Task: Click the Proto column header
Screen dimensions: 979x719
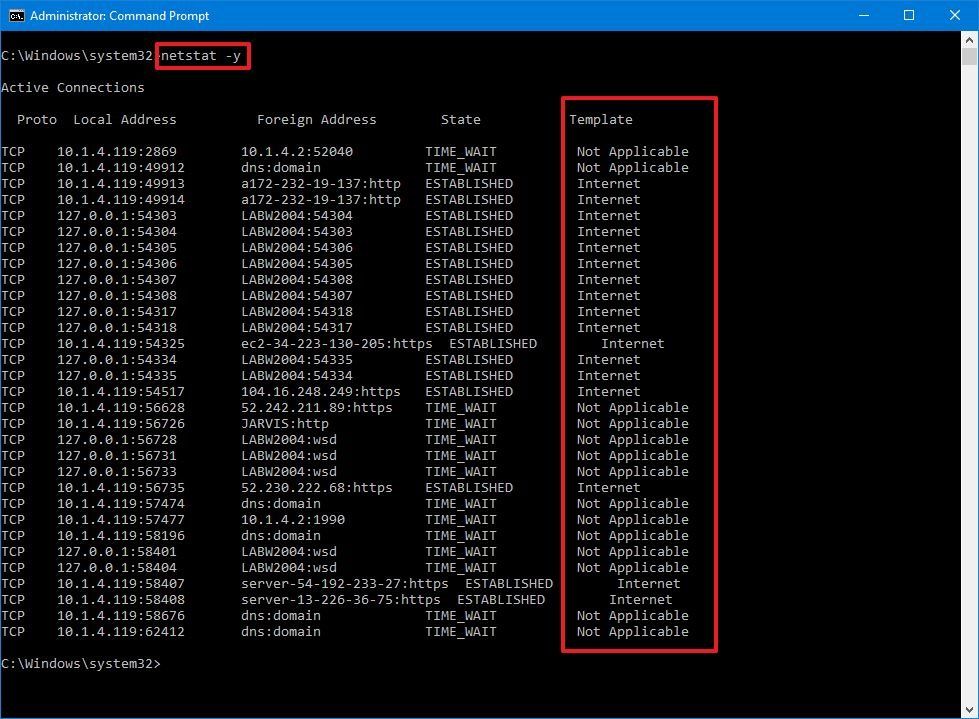Action: click(x=37, y=119)
